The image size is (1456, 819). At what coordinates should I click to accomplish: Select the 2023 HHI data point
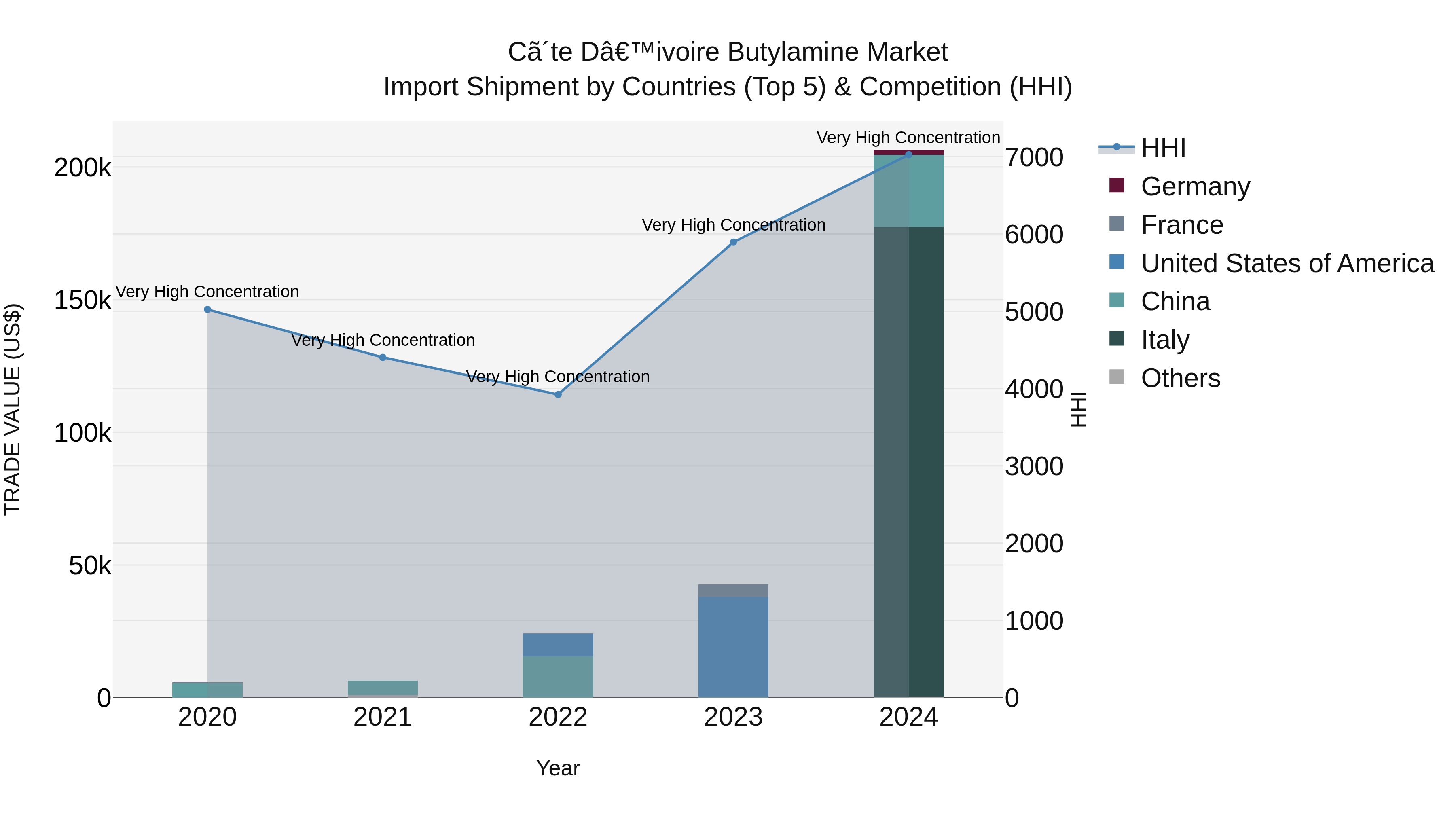pyautogui.click(x=733, y=243)
